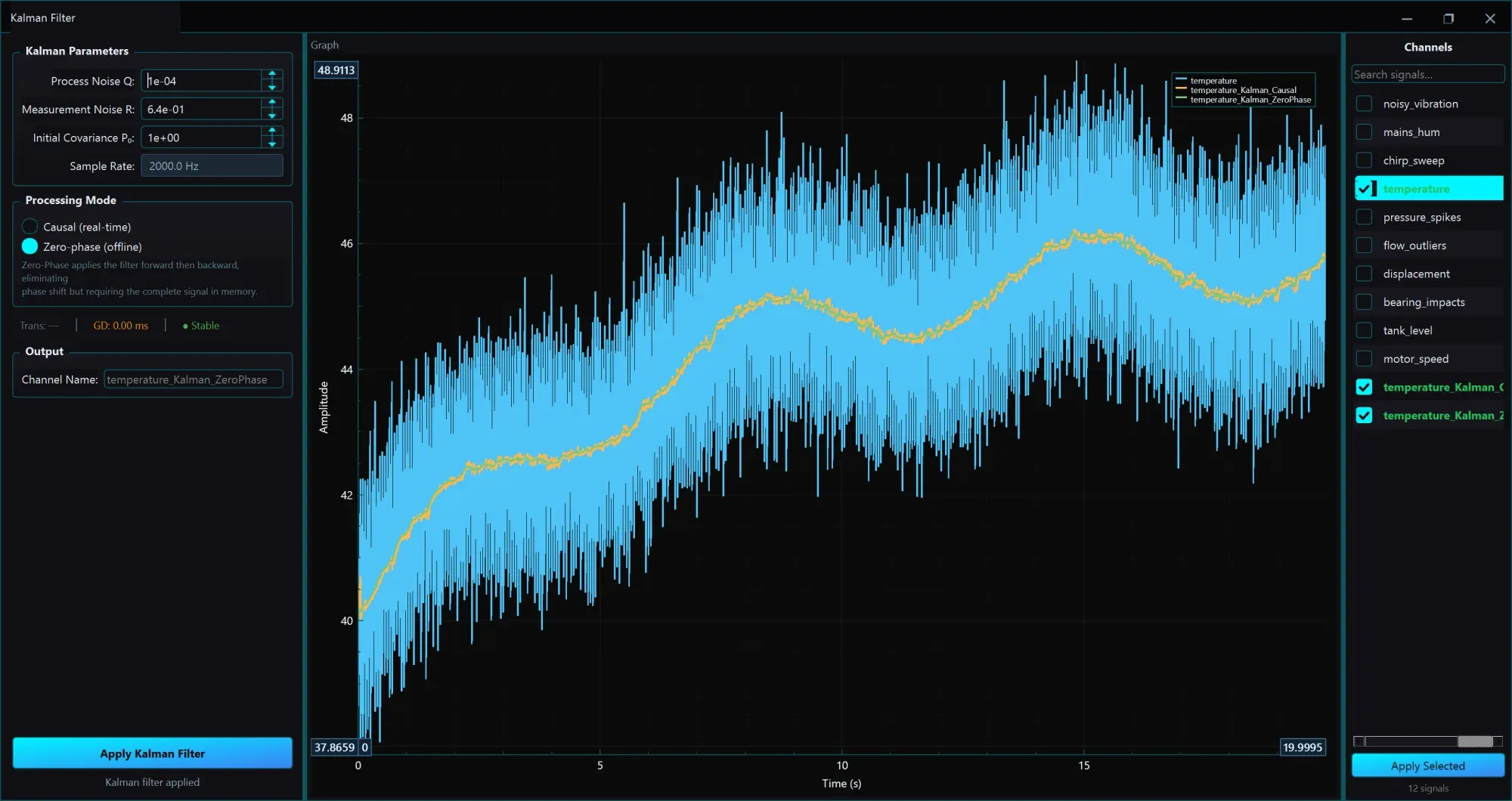The height and width of the screenshot is (801, 1512).
Task: Uncheck the temperature_Kalman_Causal channel
Action: coord(1364,387)
